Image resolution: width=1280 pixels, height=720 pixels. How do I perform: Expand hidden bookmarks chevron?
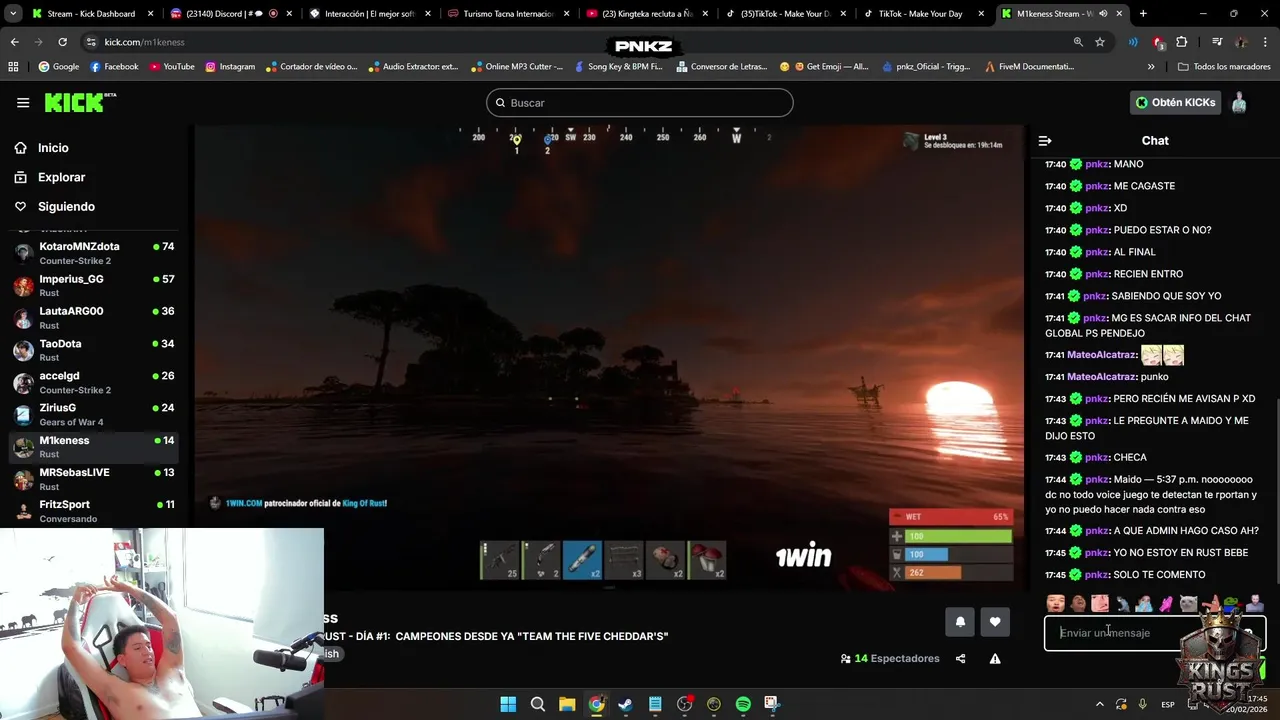click(x=1151, y=67)
